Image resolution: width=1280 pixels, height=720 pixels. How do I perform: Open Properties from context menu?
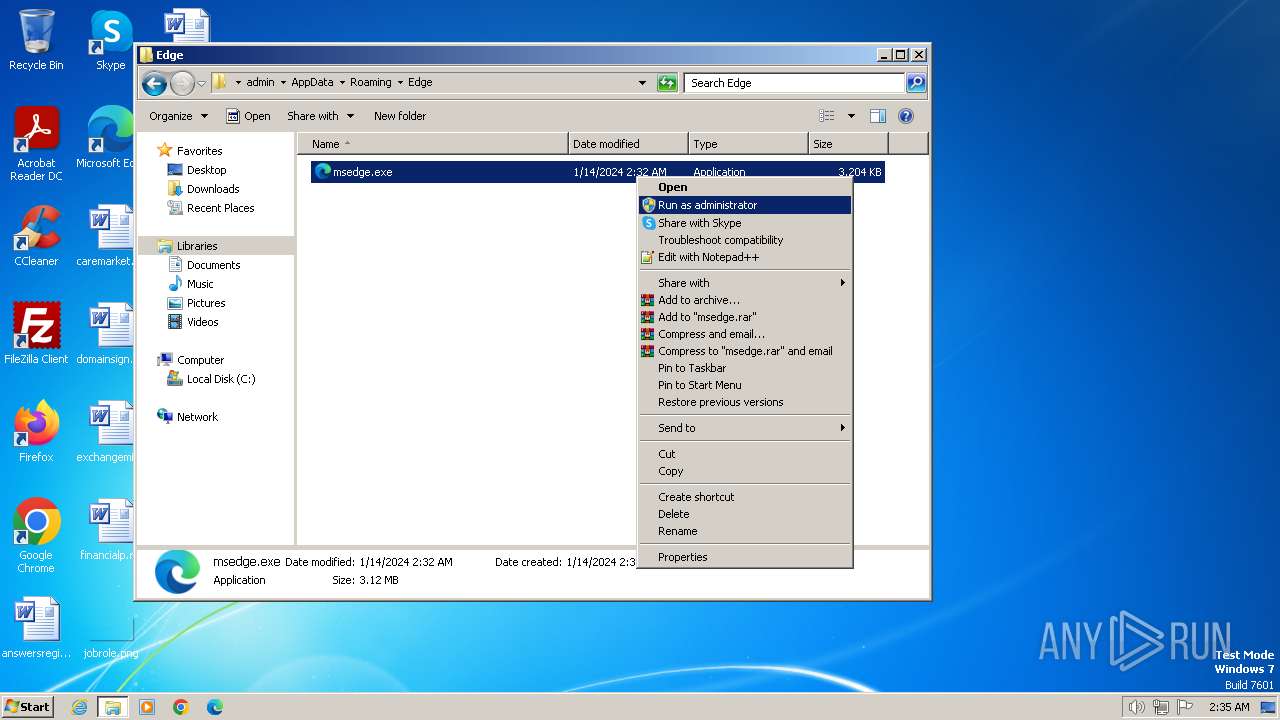(x=745, y=557)
